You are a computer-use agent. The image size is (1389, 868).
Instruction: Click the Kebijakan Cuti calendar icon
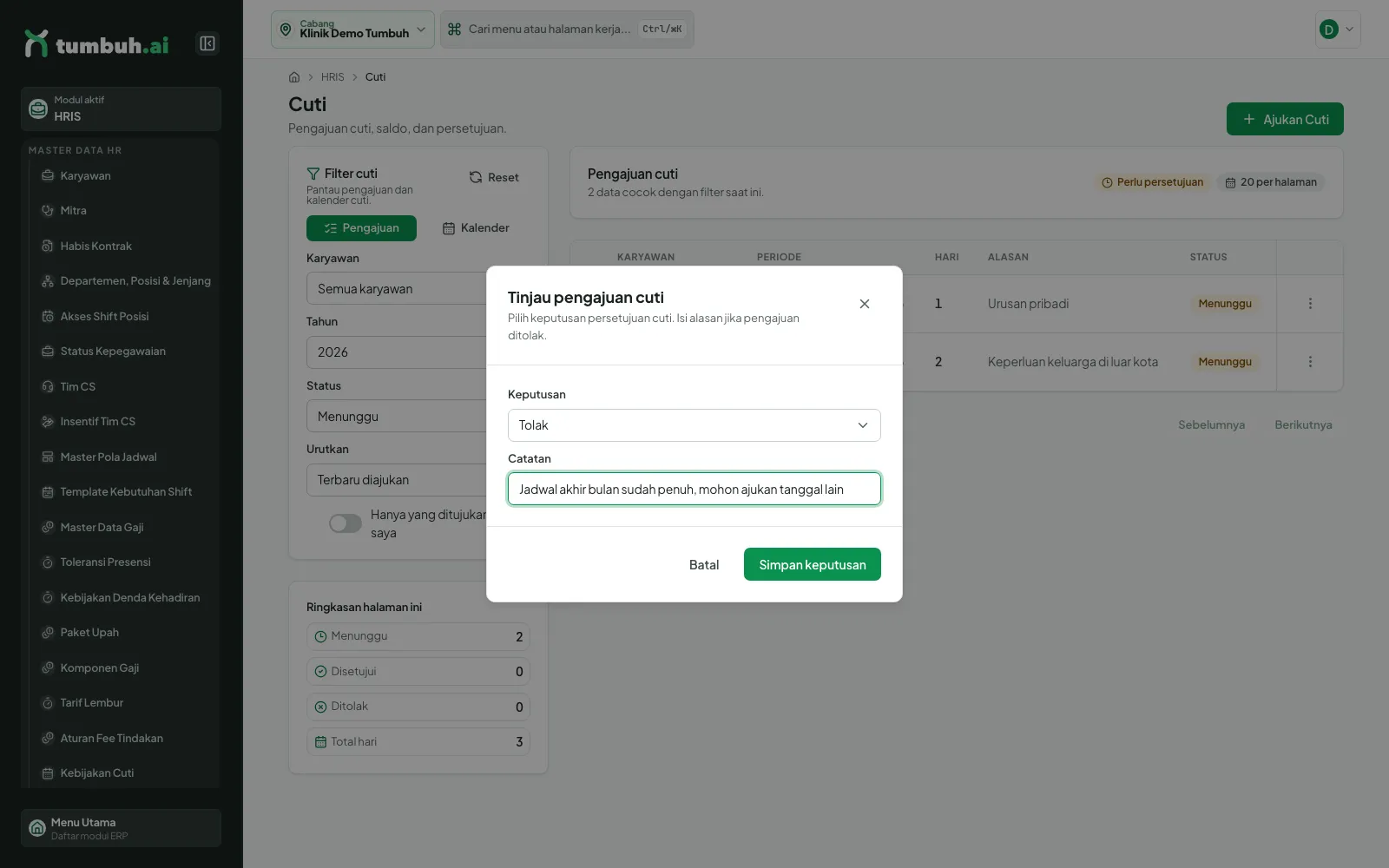[48, 773]
